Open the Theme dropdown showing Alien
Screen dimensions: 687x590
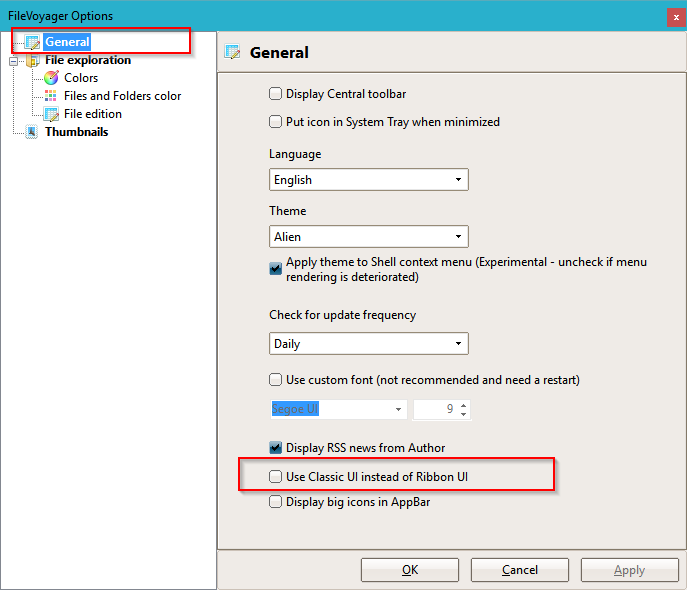coord(369,237)
